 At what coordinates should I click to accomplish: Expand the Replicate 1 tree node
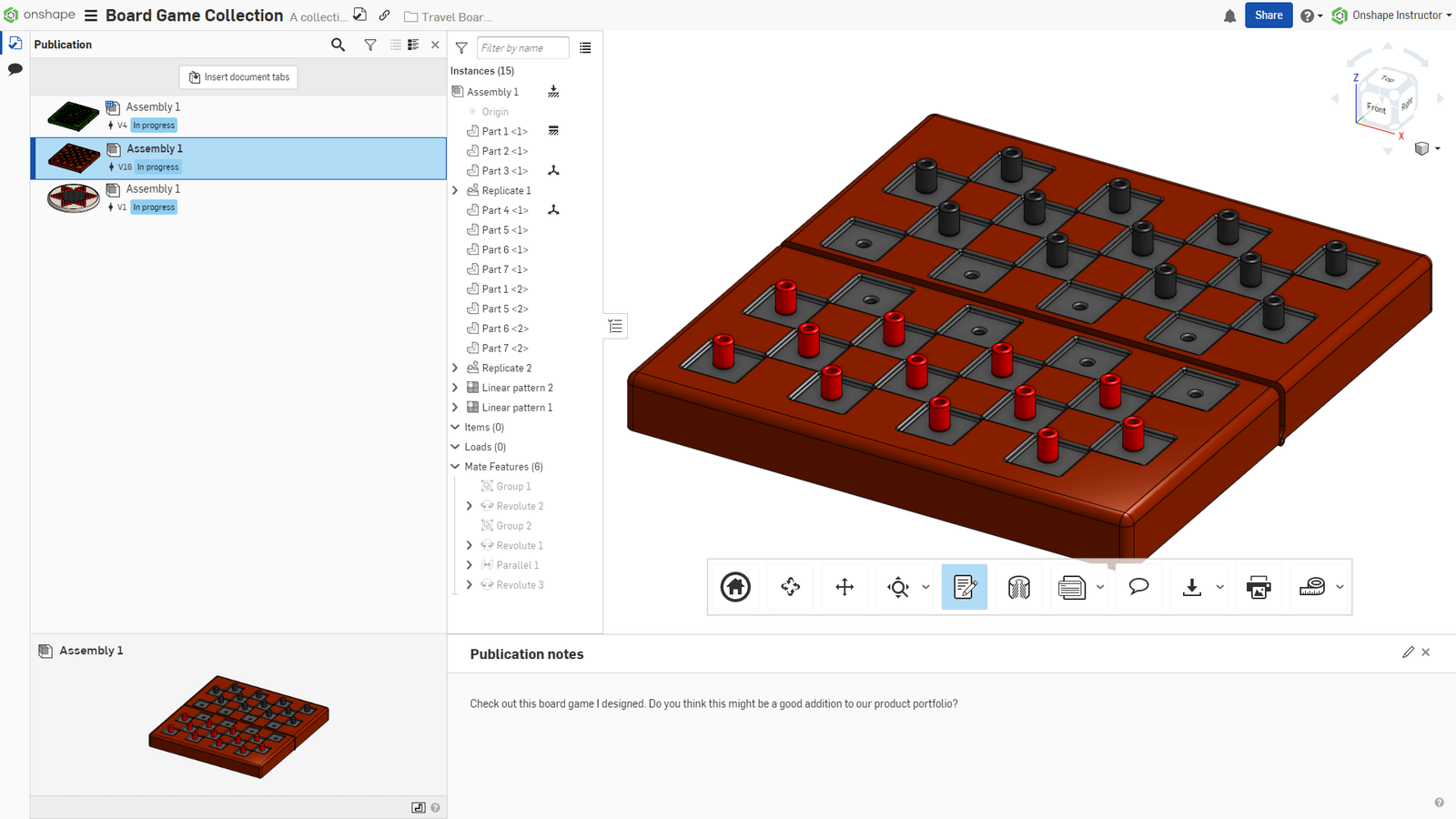(455, 191)
